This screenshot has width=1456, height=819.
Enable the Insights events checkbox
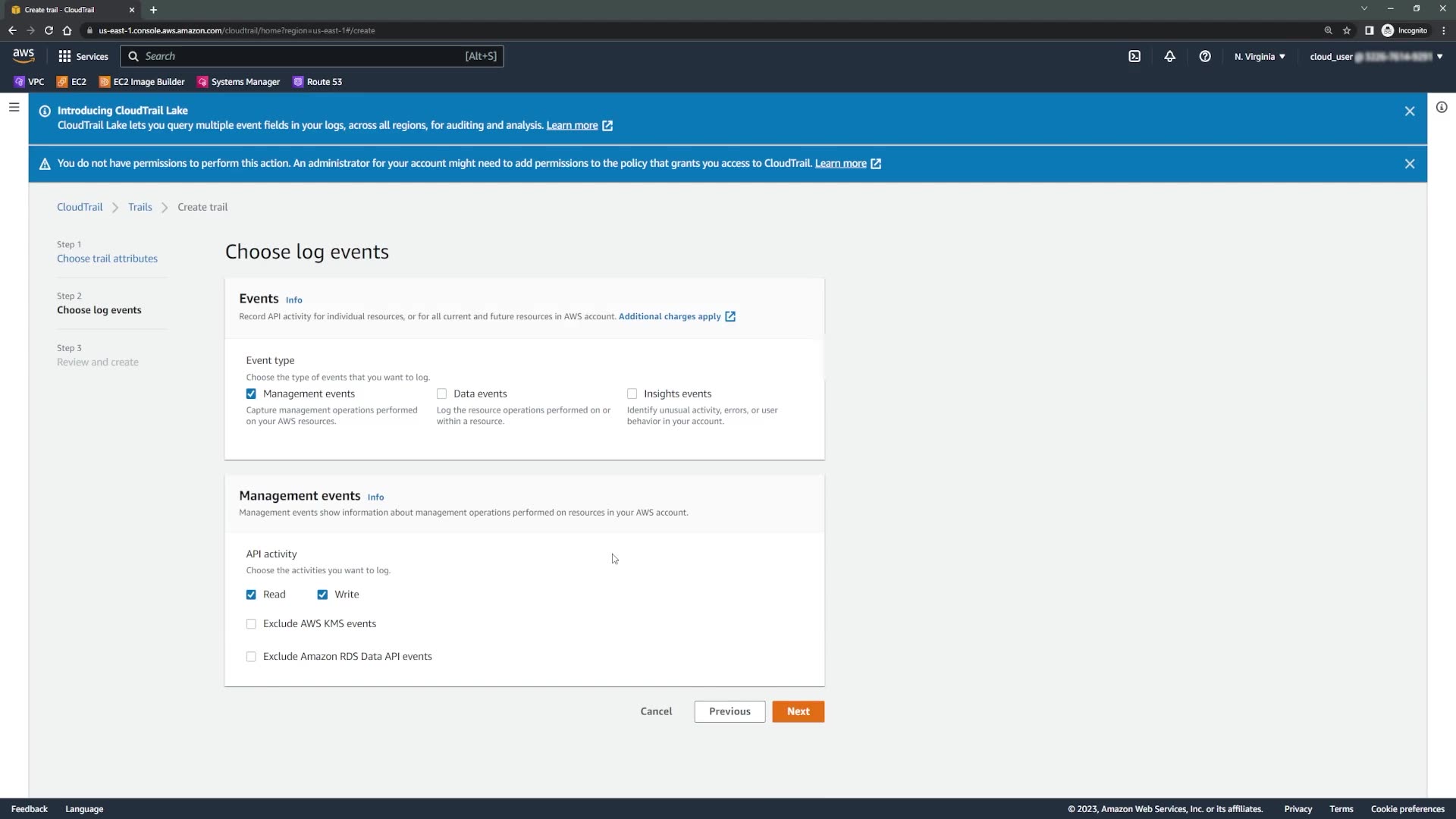point(632,394)
